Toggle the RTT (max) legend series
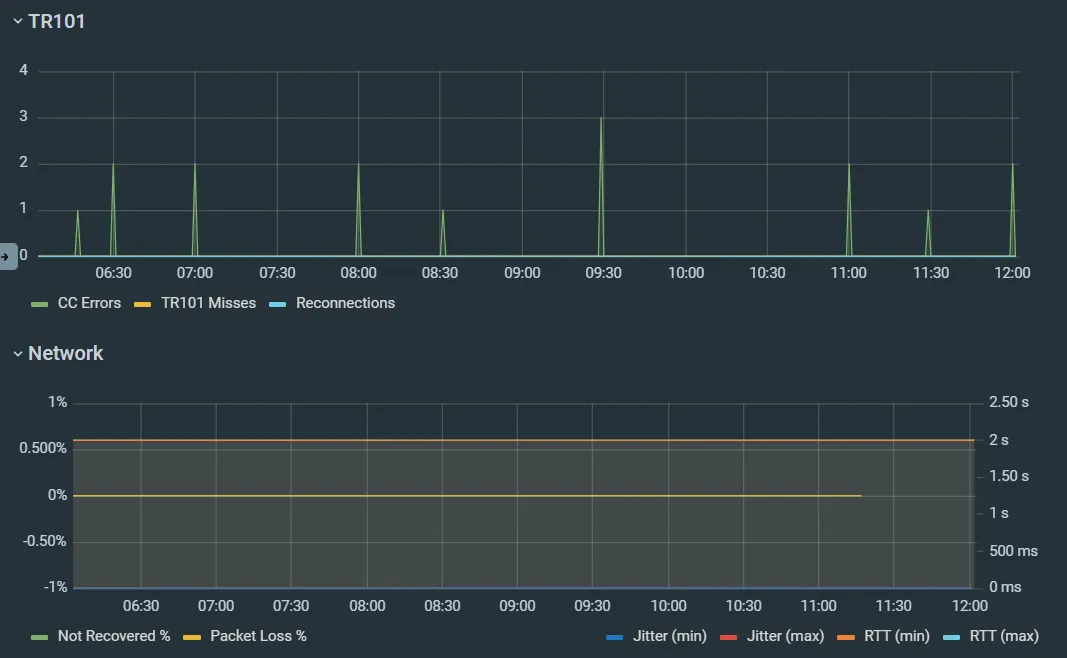This screenshot has width=1067, height=658. point(1004,636)
